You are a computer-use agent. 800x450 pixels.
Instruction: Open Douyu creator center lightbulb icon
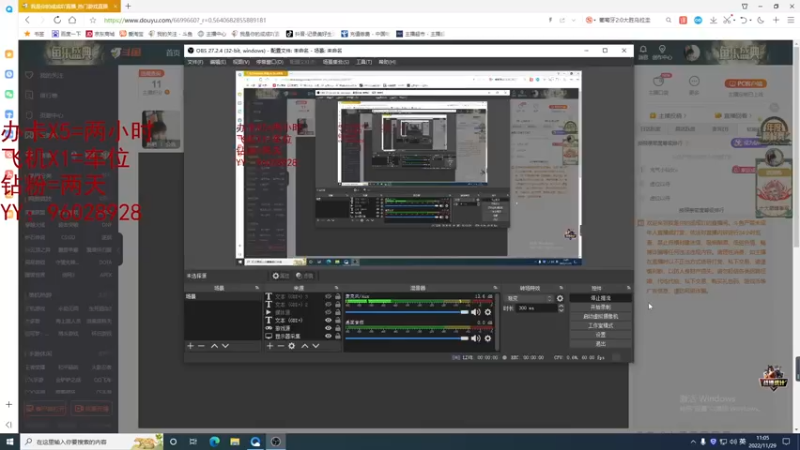662,51
